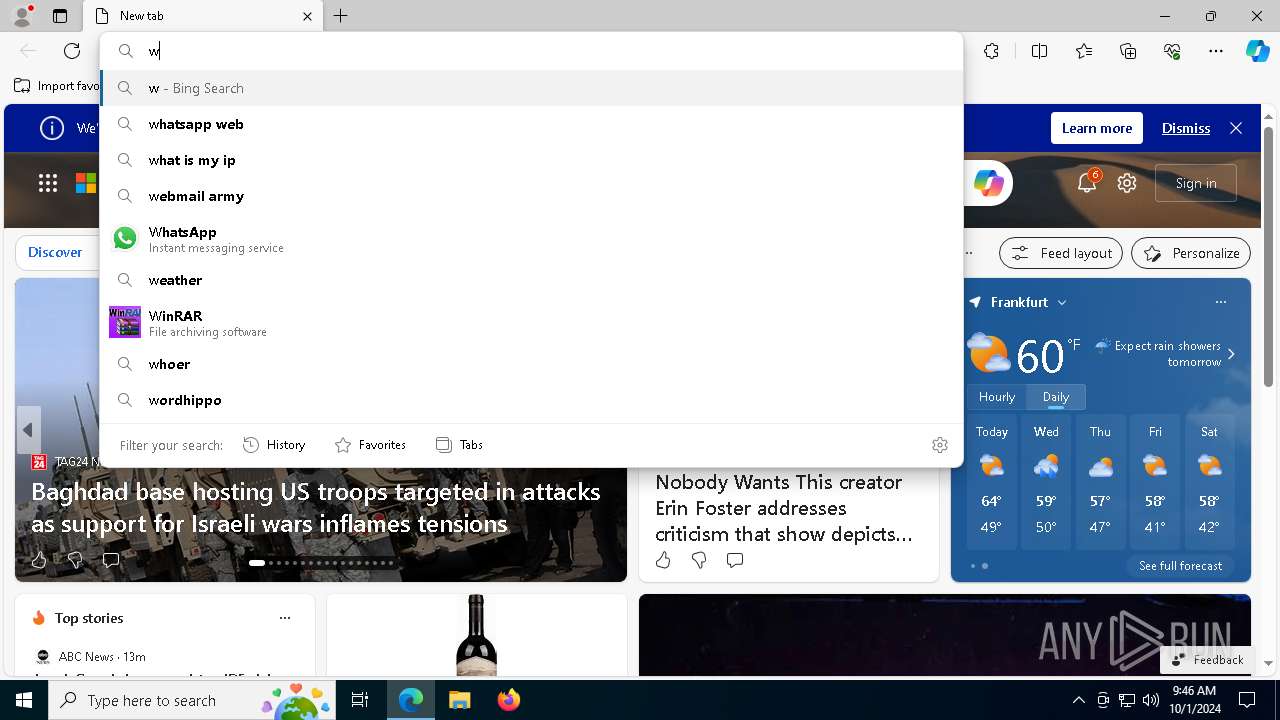Select Wed forecast column

click(x=1046, y=484)
